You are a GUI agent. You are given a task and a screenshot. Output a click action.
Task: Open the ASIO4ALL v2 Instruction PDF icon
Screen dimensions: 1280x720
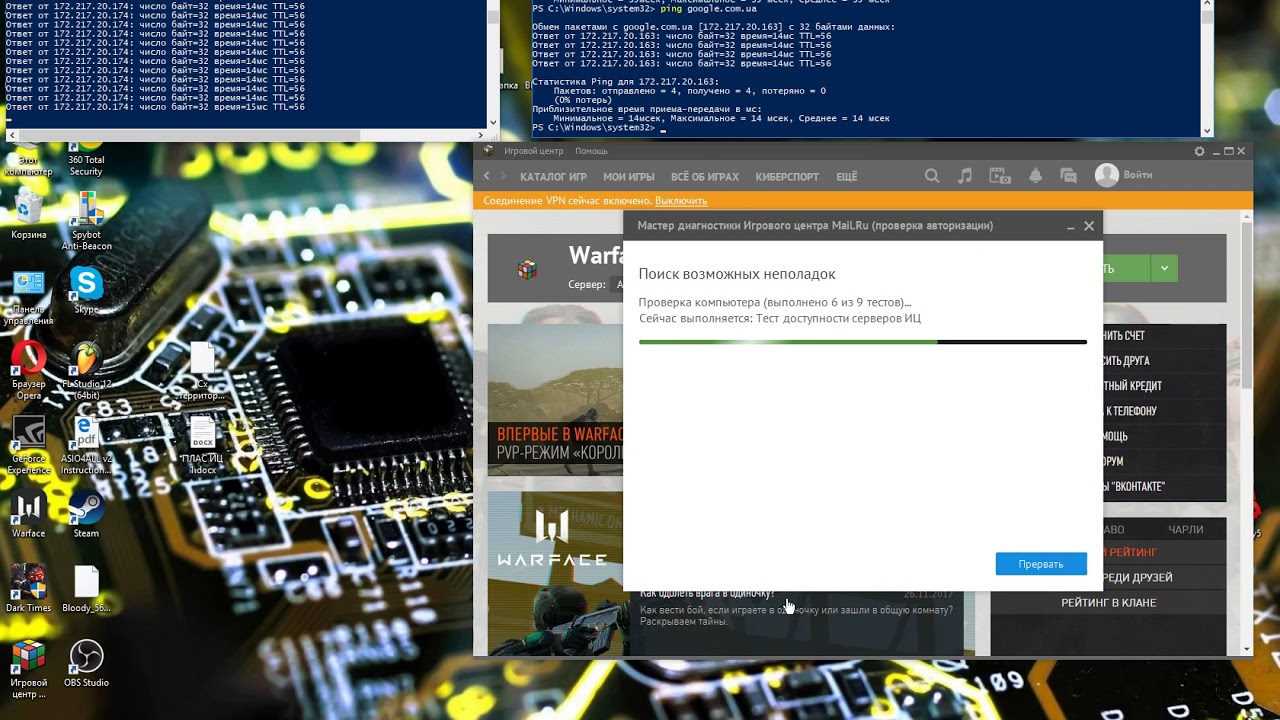(x=86, y=445)
